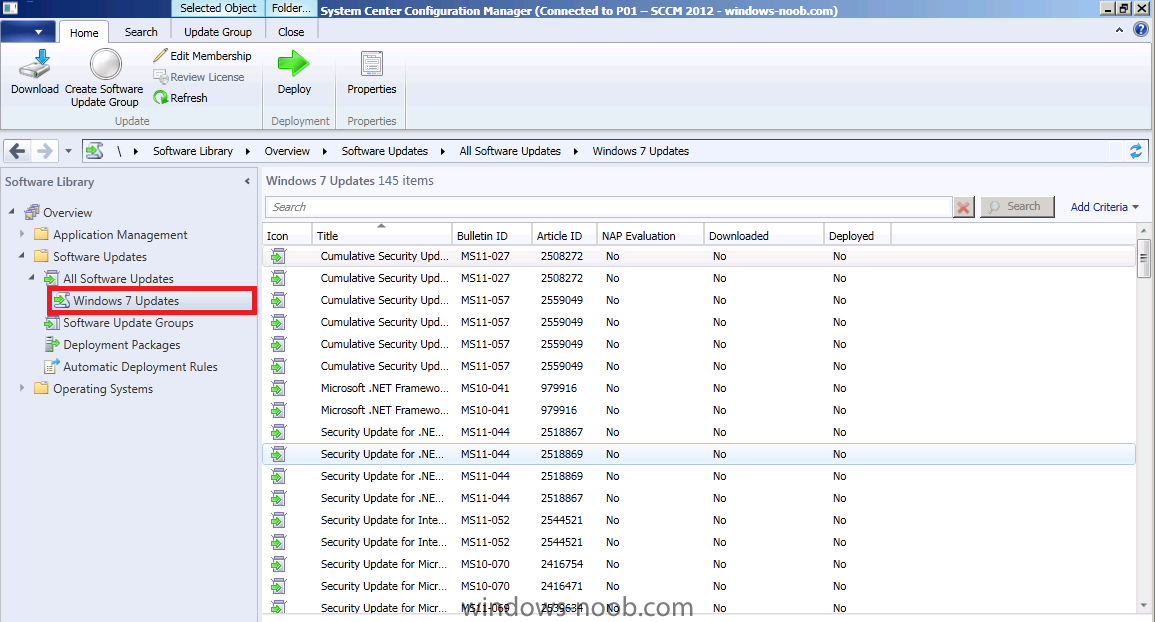Click Software Library breadcrumb

(x=193, y=151)
